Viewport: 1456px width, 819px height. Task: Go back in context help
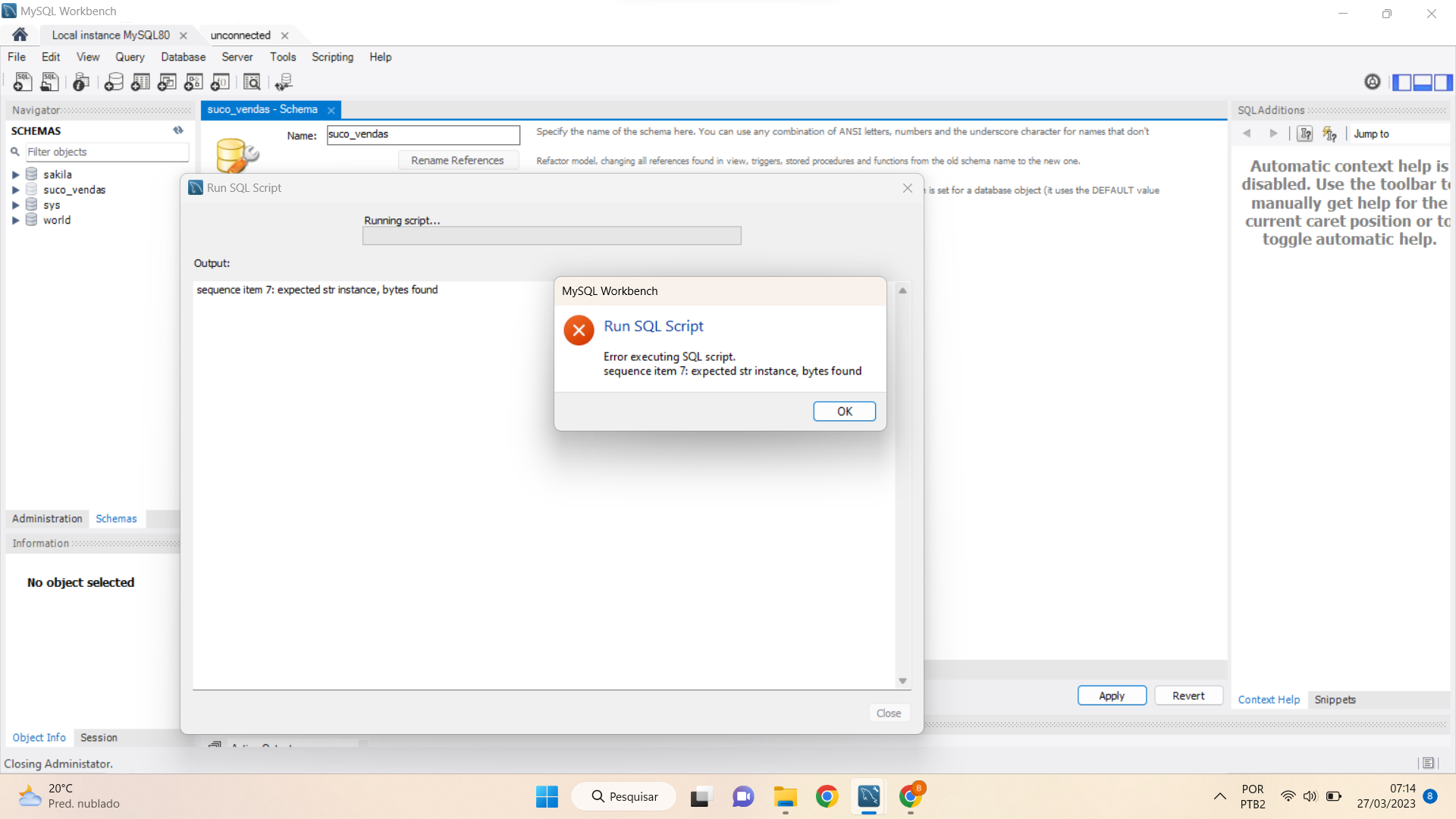(1247, 133)
